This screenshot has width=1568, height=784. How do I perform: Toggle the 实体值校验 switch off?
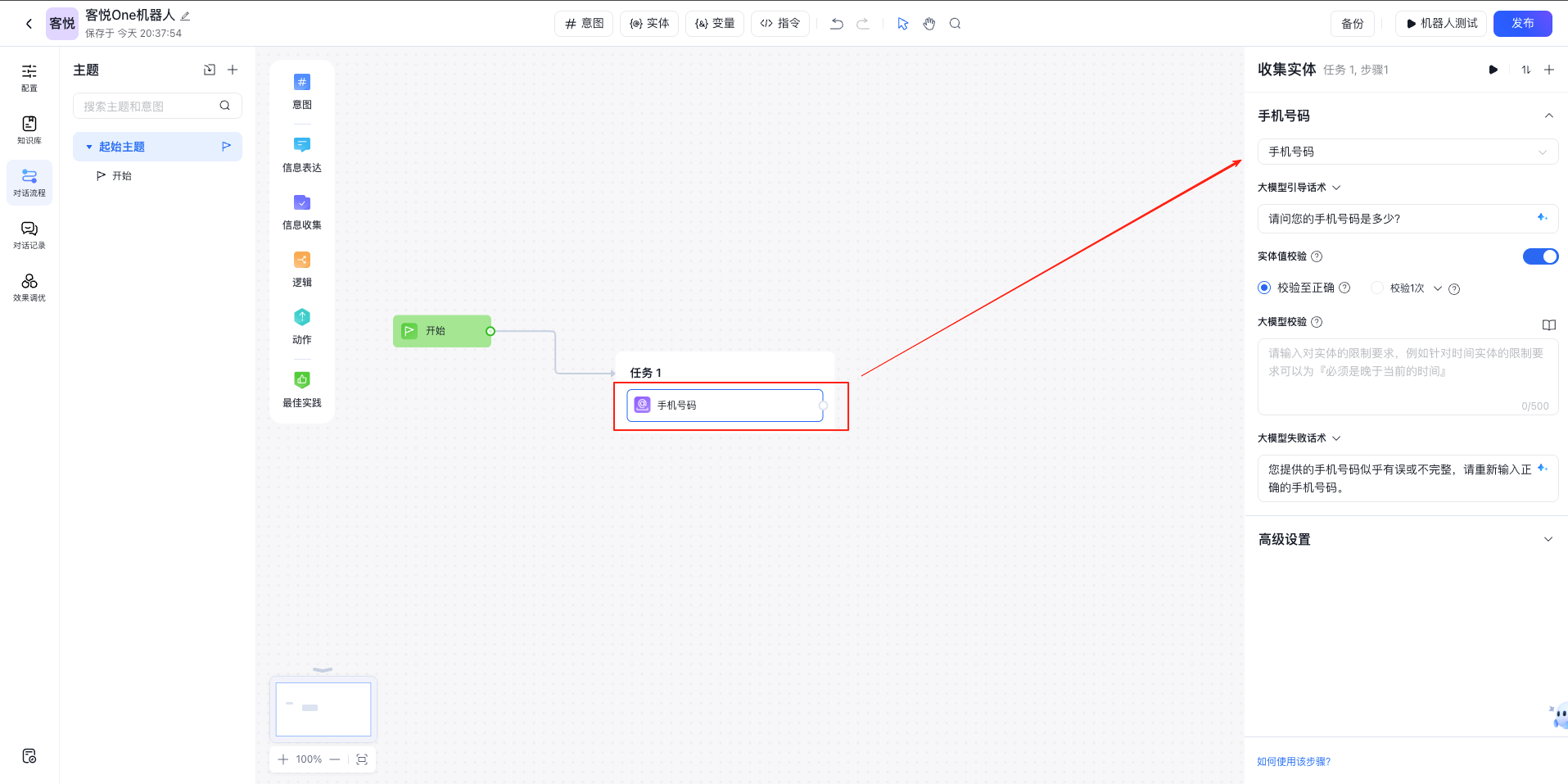(x=1539, y=256)
